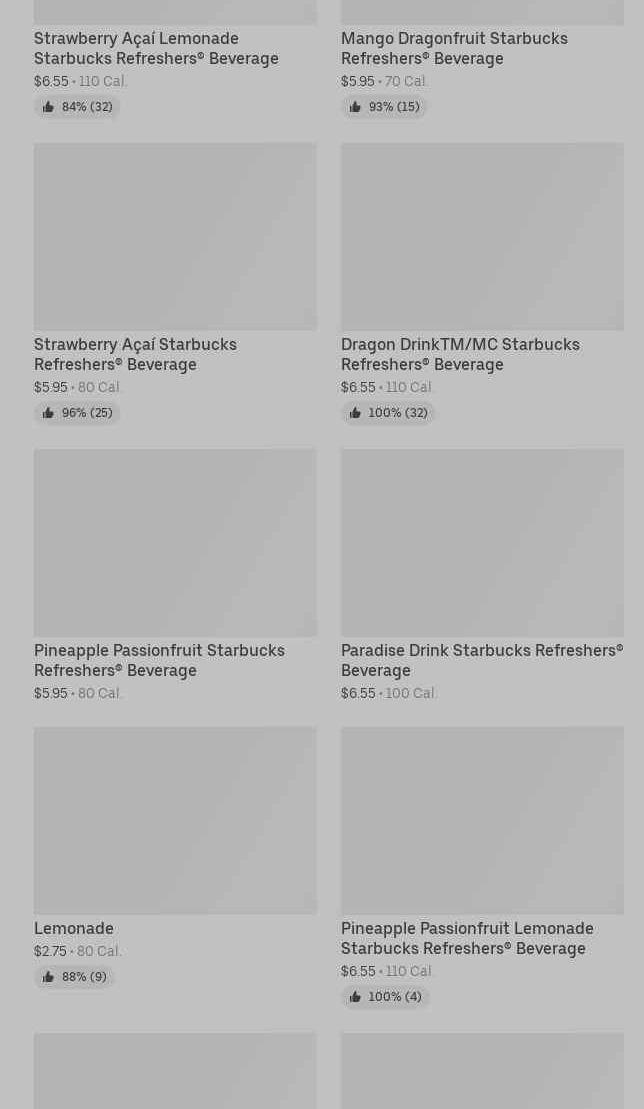Click the Lemonade product image
644x1109 pixels.
[x=175, y=820]
